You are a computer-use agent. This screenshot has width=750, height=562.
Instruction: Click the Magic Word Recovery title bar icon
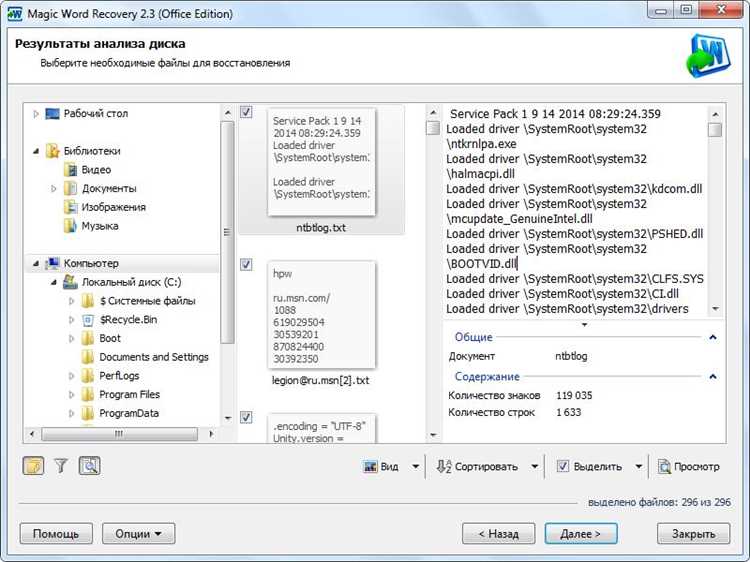point(14,13)
